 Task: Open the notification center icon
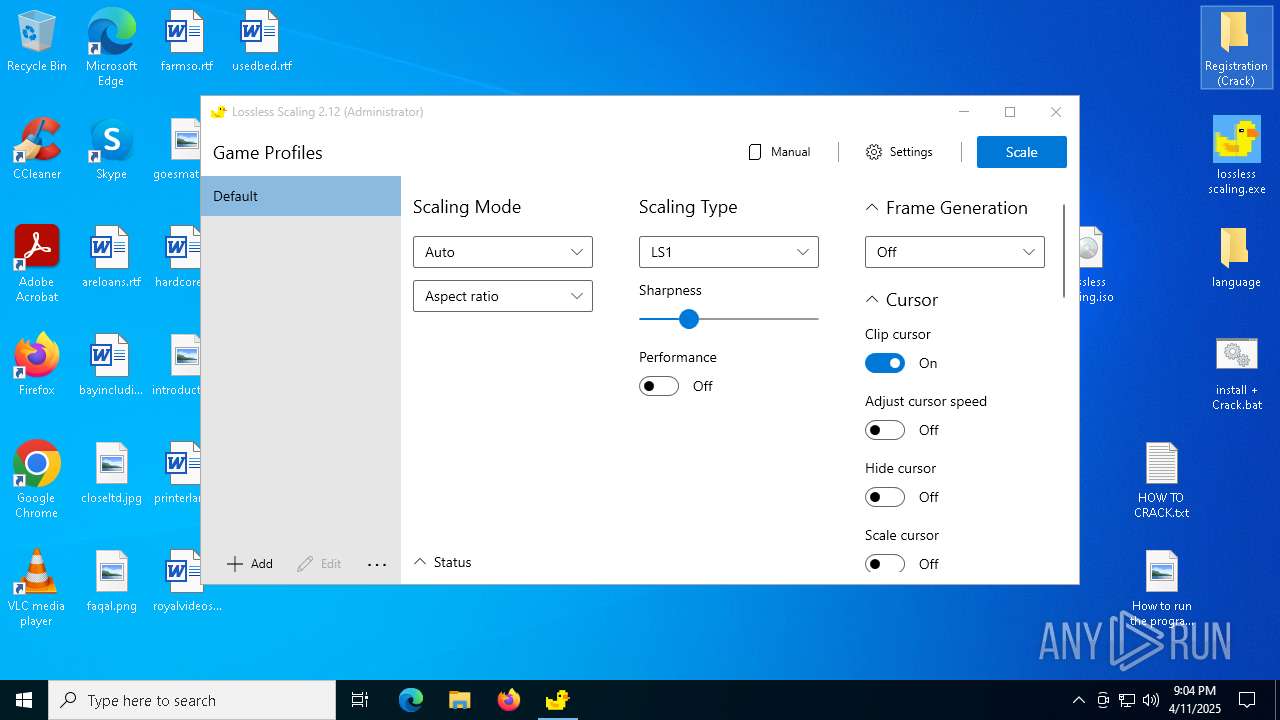1247,700
